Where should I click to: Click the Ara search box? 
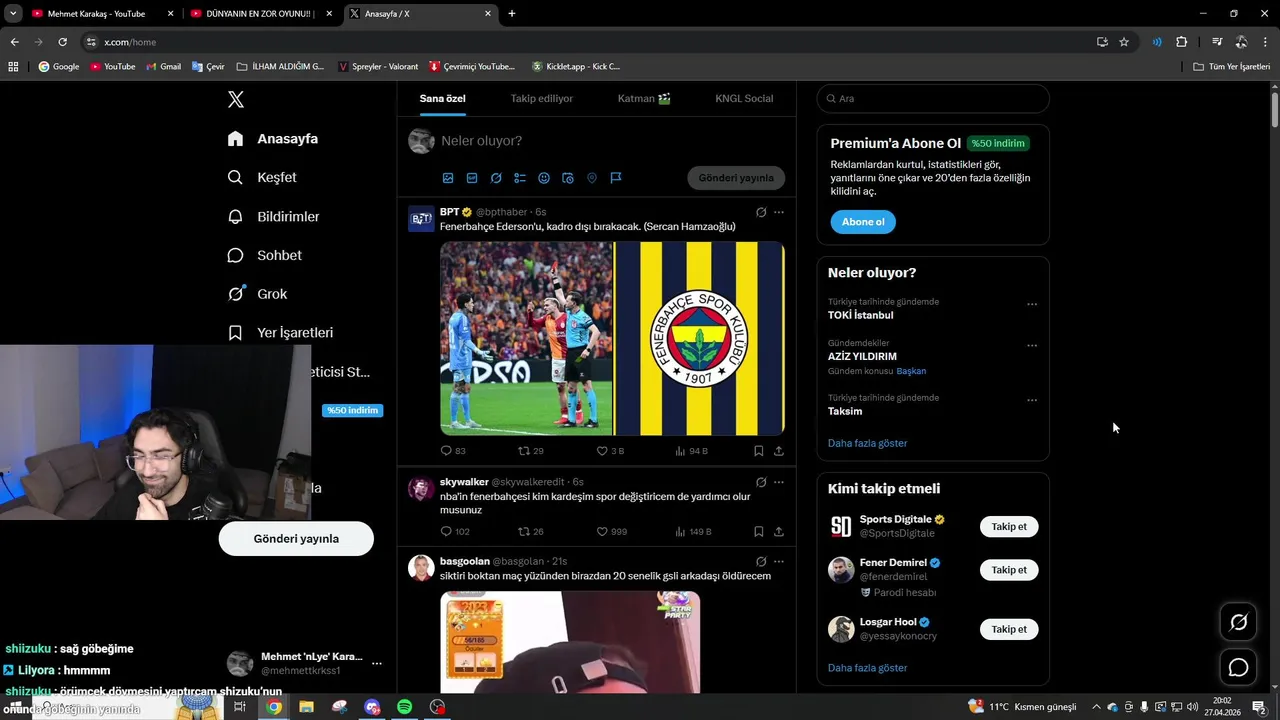coord(933,99)
